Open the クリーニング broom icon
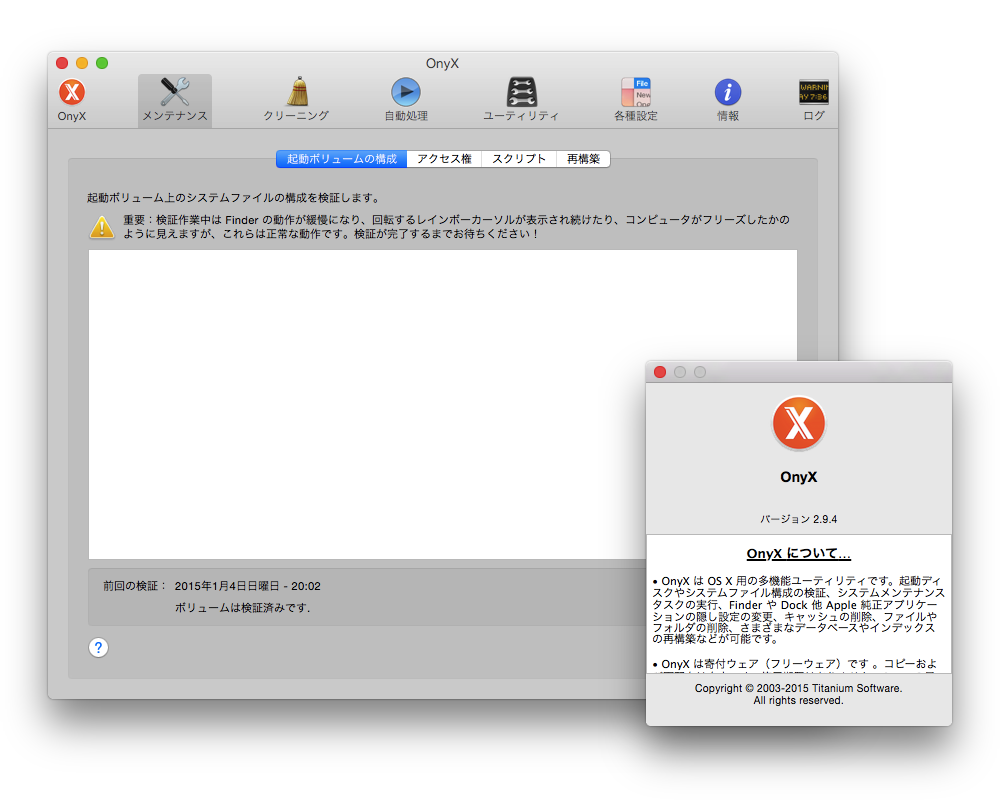This screenshot has height=800, width=1000. point(297,92)
